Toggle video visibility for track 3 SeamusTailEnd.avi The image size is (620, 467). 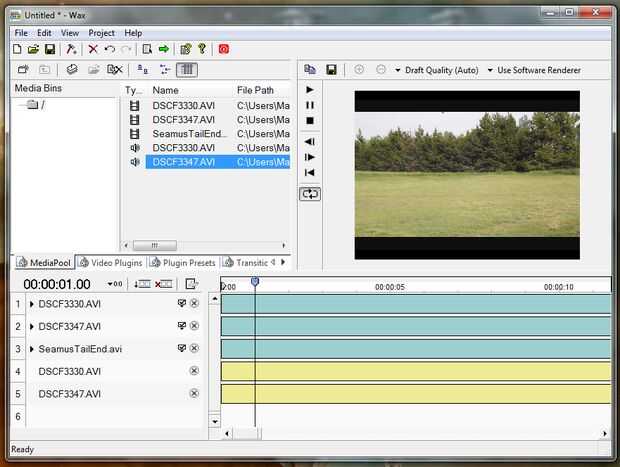point(182,348)
